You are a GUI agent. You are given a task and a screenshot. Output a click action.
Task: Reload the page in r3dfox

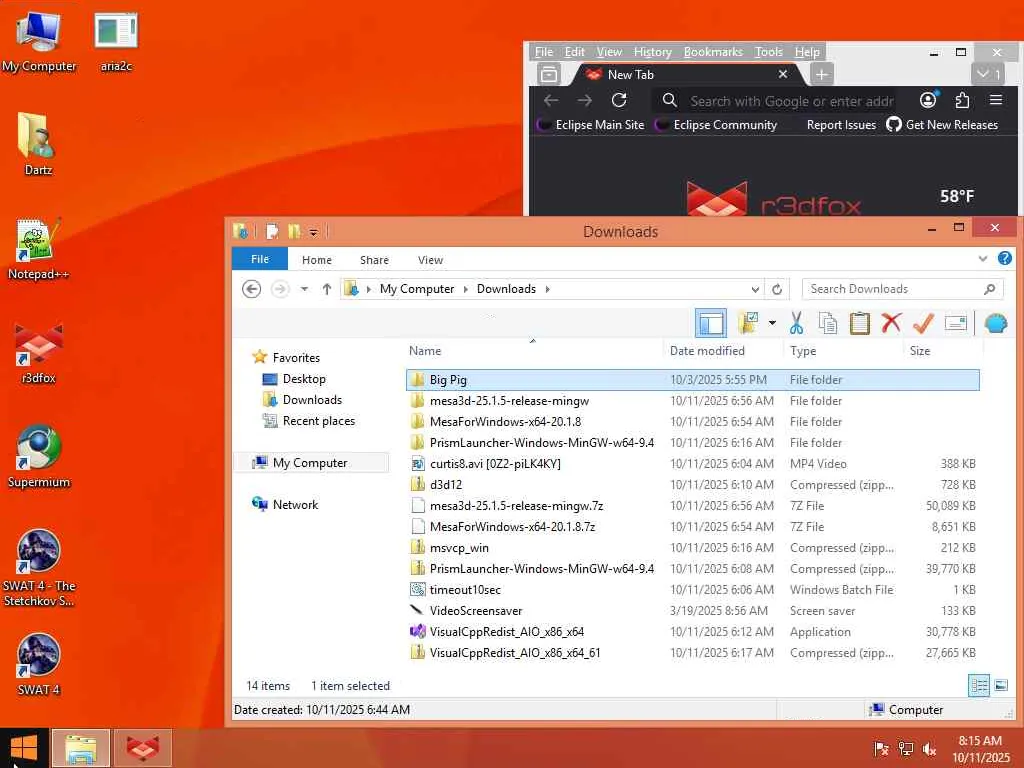click(x=619, y=100)
